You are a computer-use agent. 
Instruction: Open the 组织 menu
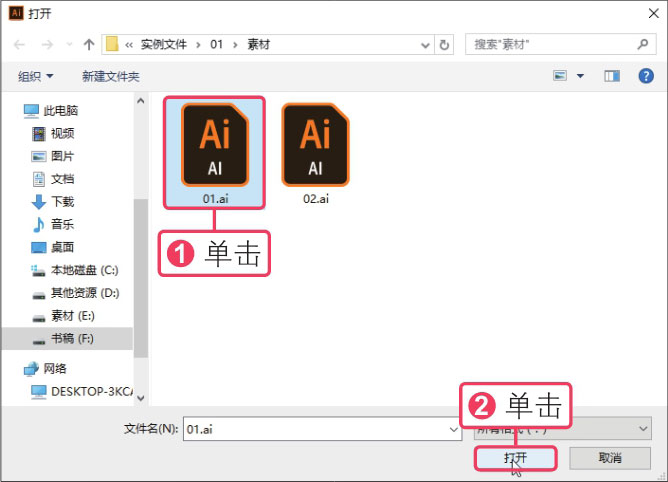(35, 76)
